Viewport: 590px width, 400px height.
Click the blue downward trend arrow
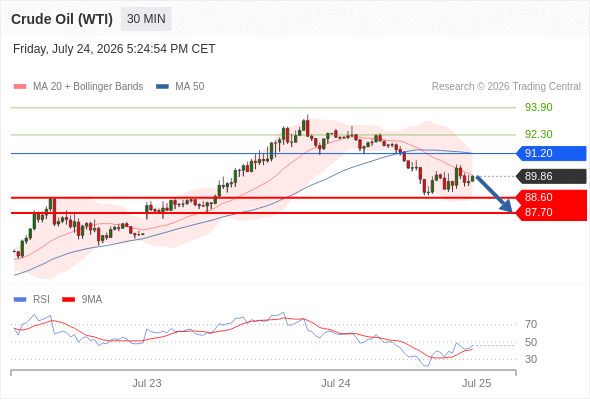tap(494, 194)
